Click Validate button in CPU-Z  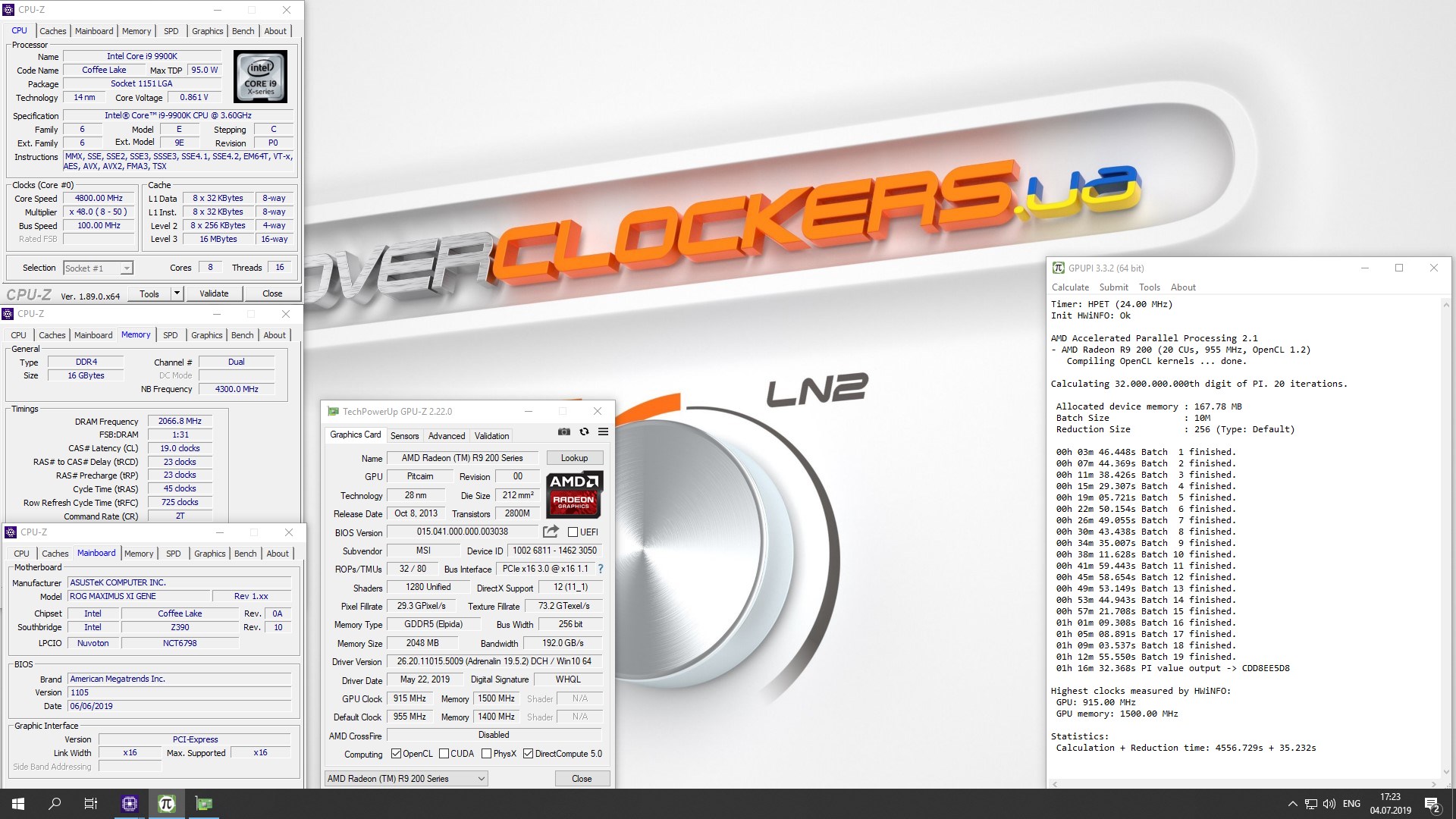point(214,293)
